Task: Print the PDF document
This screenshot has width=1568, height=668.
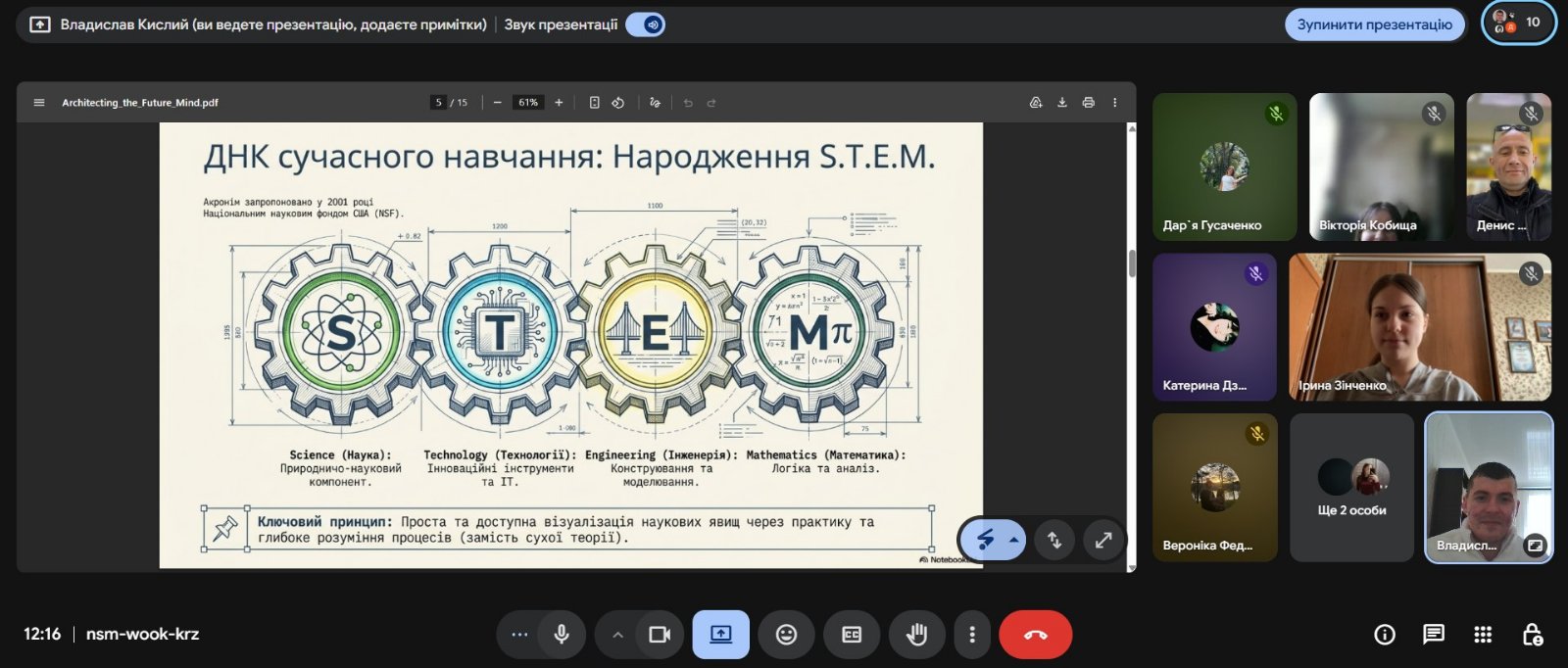Action: coord(1088,103)
